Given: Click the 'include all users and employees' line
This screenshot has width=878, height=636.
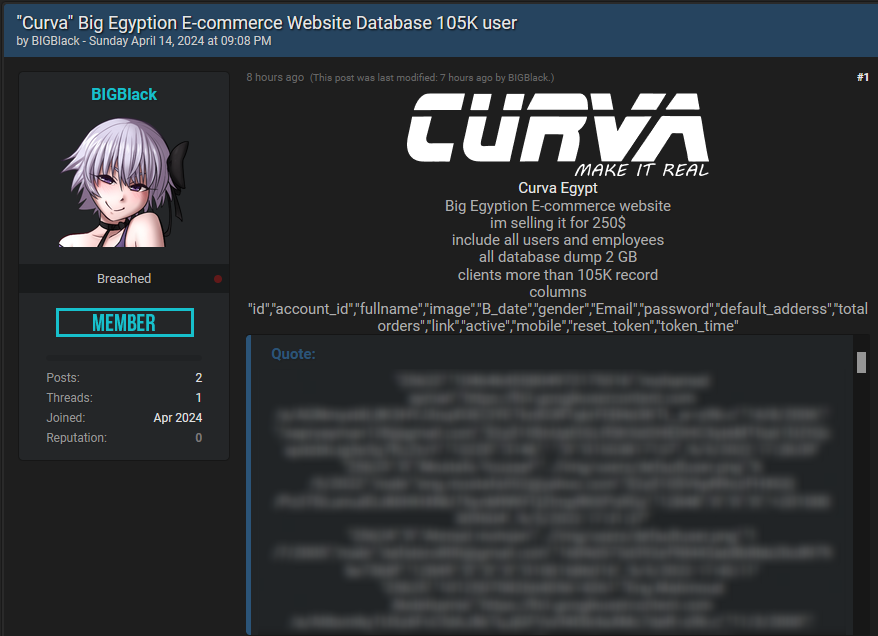Looking at the screenshot, I should click(x=558, y=240).
